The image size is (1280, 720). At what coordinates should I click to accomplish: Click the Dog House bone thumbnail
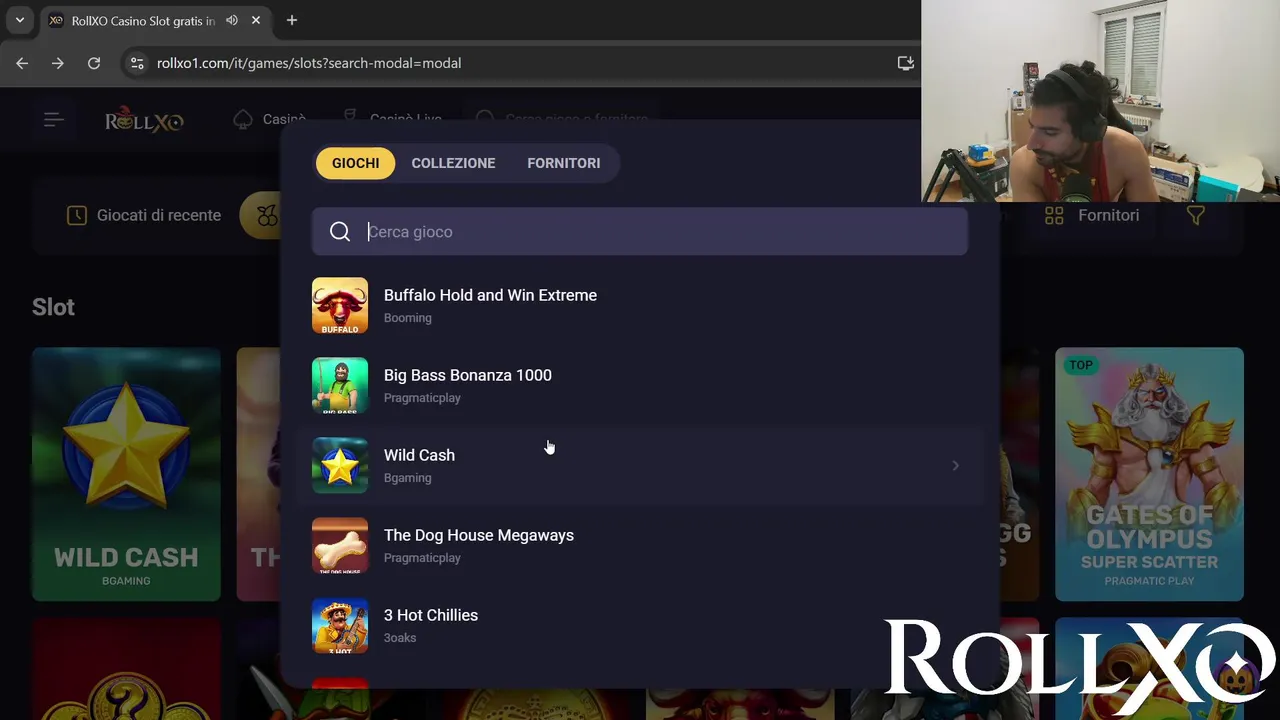click(340, 545)
